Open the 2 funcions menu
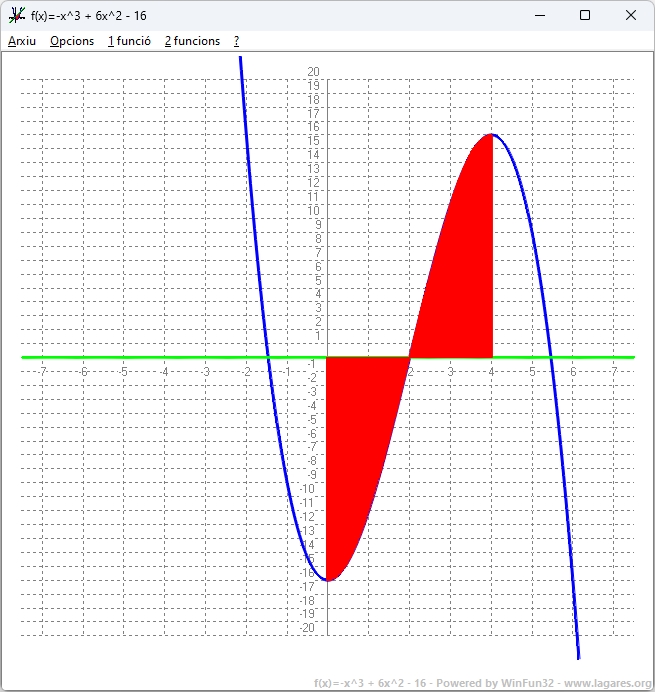This screenshot has width=655, height=692. tap(192, 41)
